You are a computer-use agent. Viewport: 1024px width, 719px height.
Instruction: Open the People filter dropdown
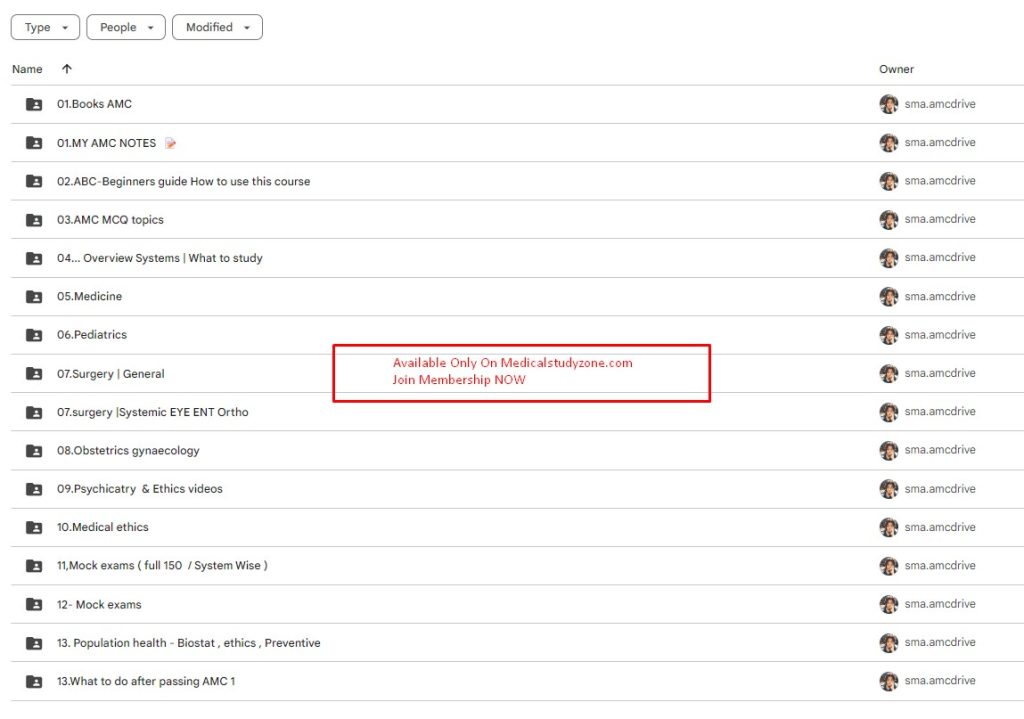[x=126, y=27]
